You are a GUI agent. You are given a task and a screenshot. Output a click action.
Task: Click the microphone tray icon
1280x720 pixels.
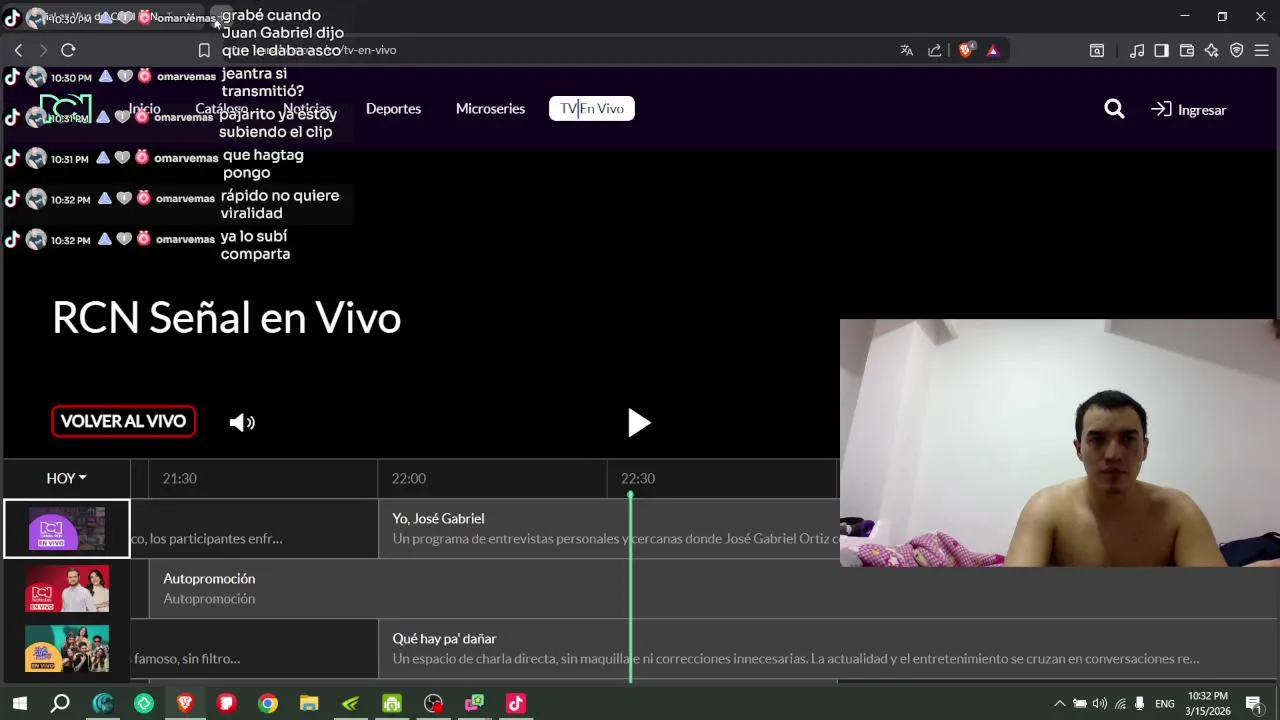click(x=1139, y=703)
